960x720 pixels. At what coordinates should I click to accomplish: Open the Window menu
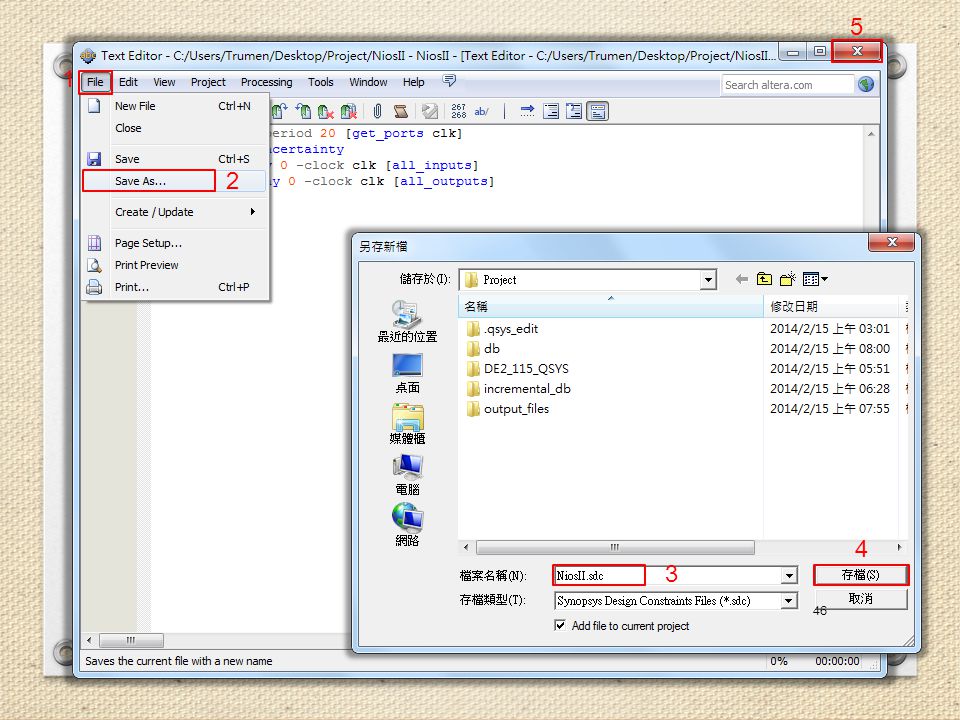[x=368, y=82]
